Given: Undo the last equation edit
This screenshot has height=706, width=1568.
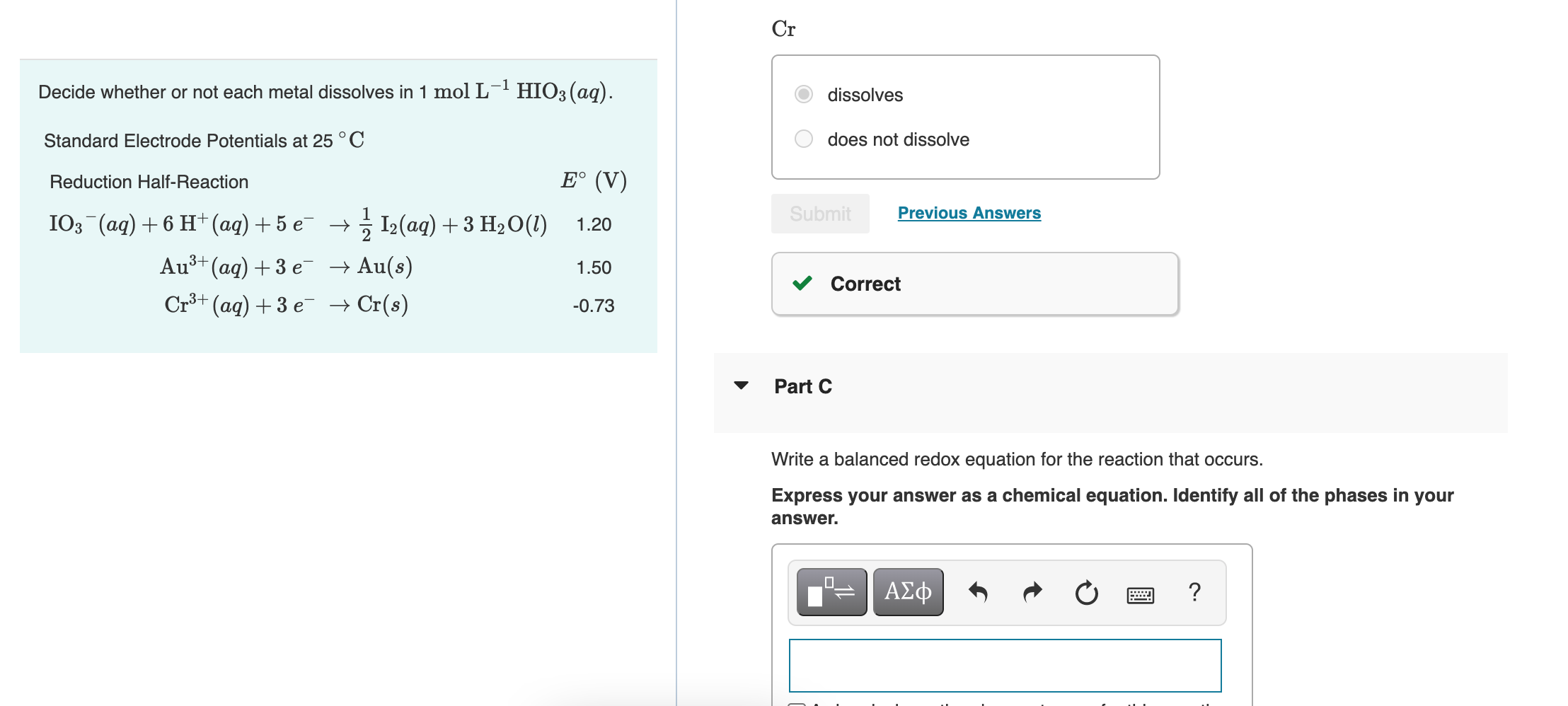Looking at the screenshot, I should click(x=980, y=593).
